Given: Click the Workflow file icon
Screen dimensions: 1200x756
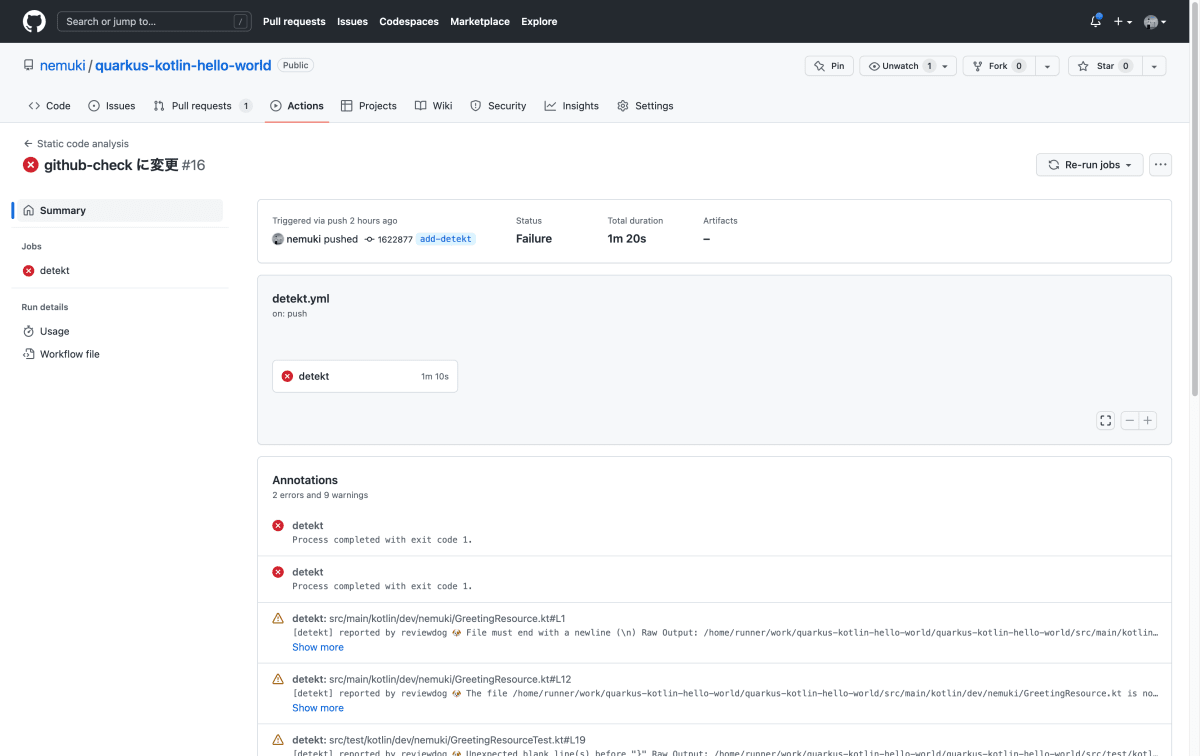Looking at the screenshot, I should coord(29,354).
